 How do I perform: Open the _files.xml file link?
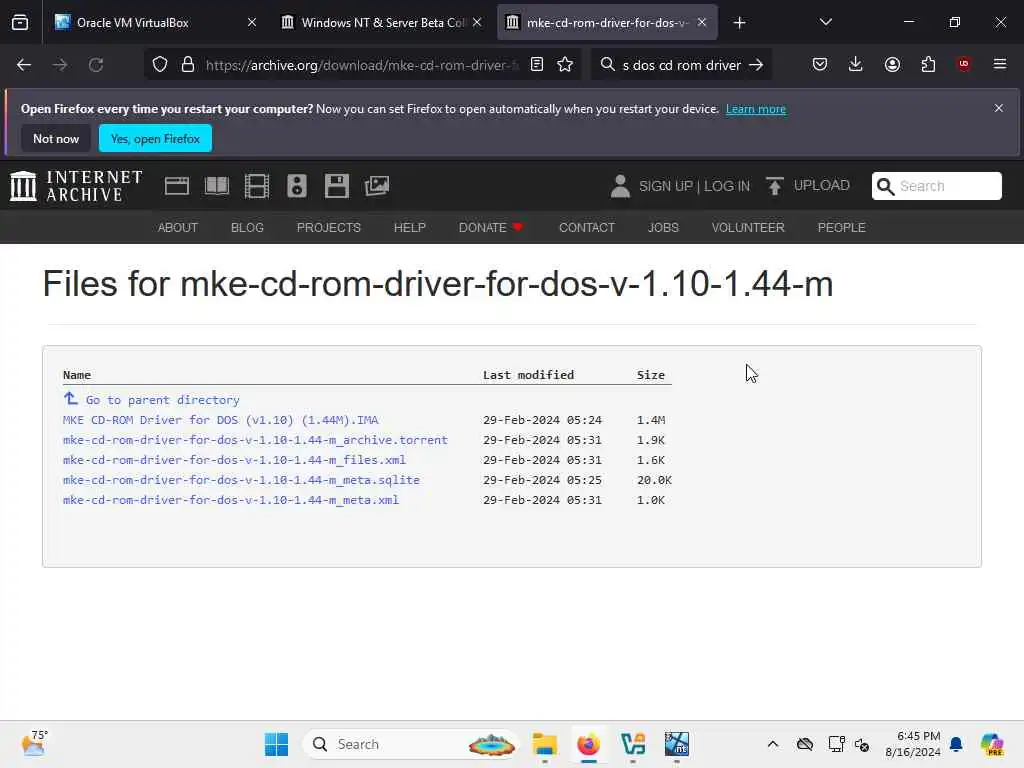[x=234, y=460]
